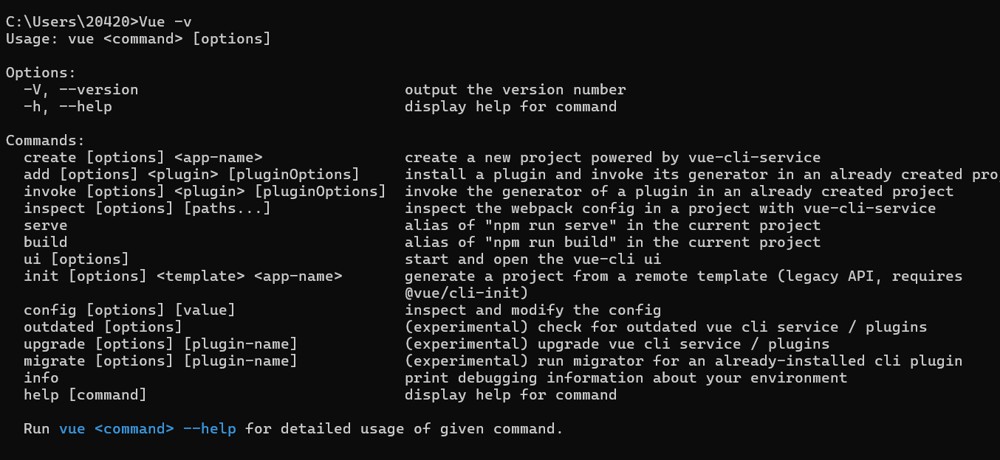The width and height of the screenshot is (1000, 460).
Task: Click the "info" command name
Action: (41, 378)
